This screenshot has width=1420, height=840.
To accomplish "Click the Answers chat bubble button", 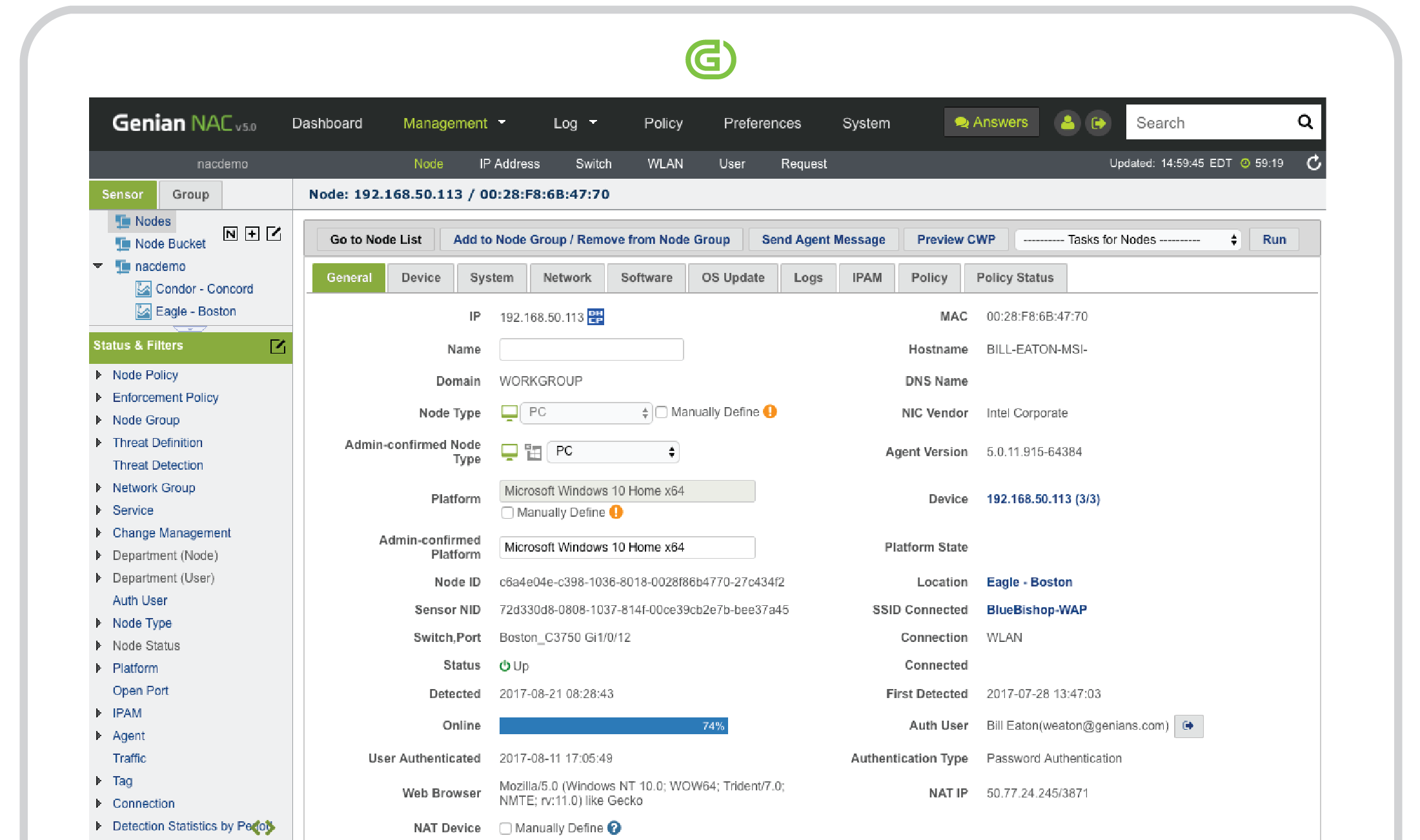I will [991, 122].
